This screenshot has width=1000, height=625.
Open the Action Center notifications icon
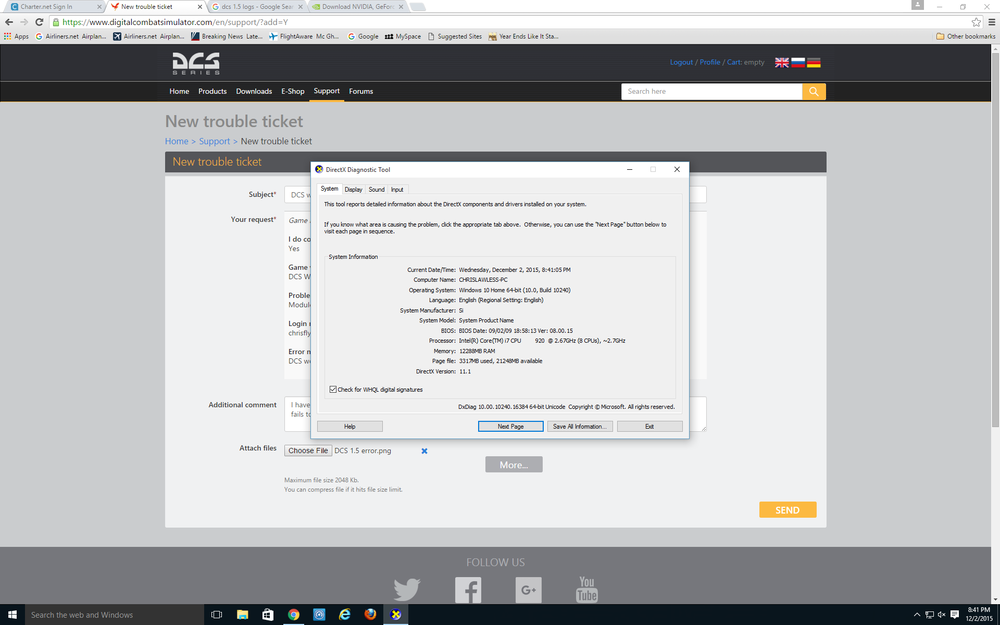point(954,615)
